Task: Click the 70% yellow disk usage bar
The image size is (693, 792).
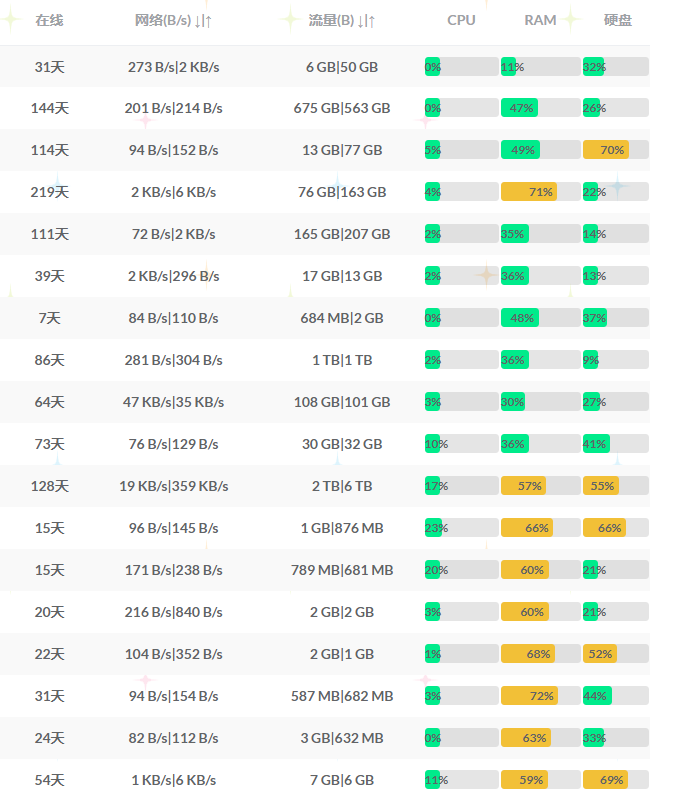Action: [x=606, y=150]
